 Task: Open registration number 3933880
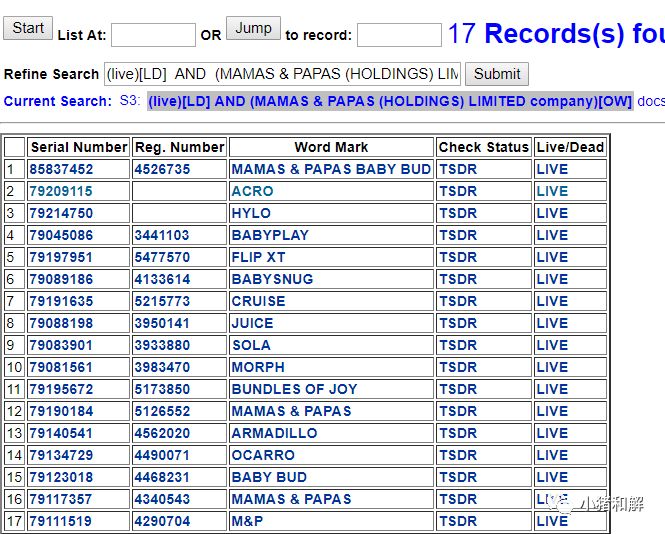pyautogui.click(x=162, y=345)
